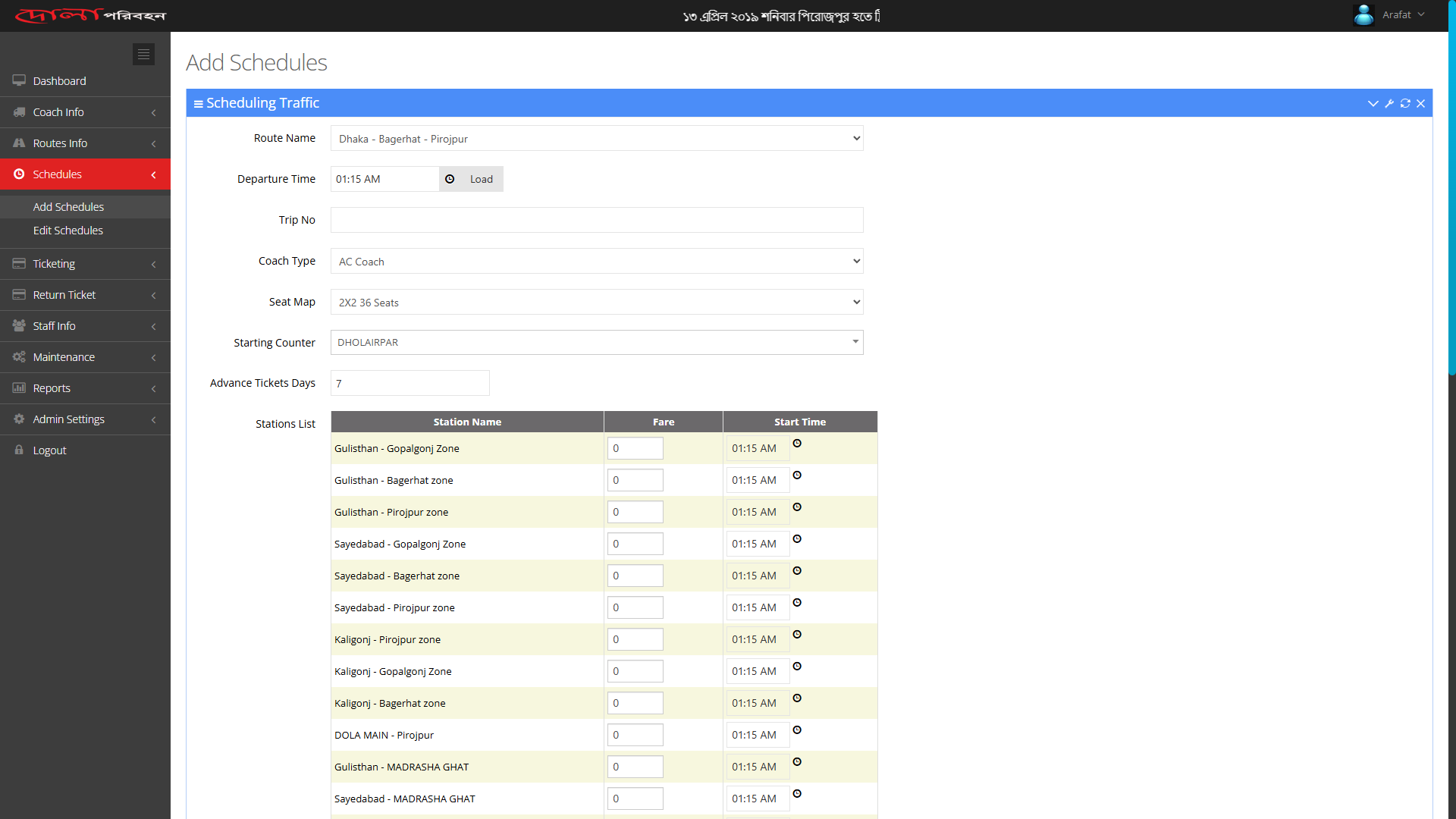Open Edit Schedules in the sidebar
The width and height of the screenshot is (1456, 819).
(68, 231)
